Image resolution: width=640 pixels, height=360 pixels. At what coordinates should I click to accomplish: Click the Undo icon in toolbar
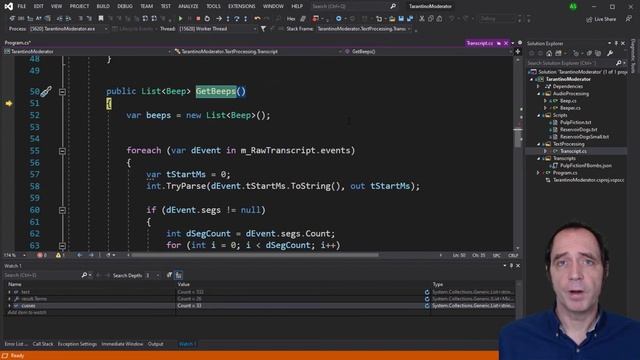click(257, 19)
